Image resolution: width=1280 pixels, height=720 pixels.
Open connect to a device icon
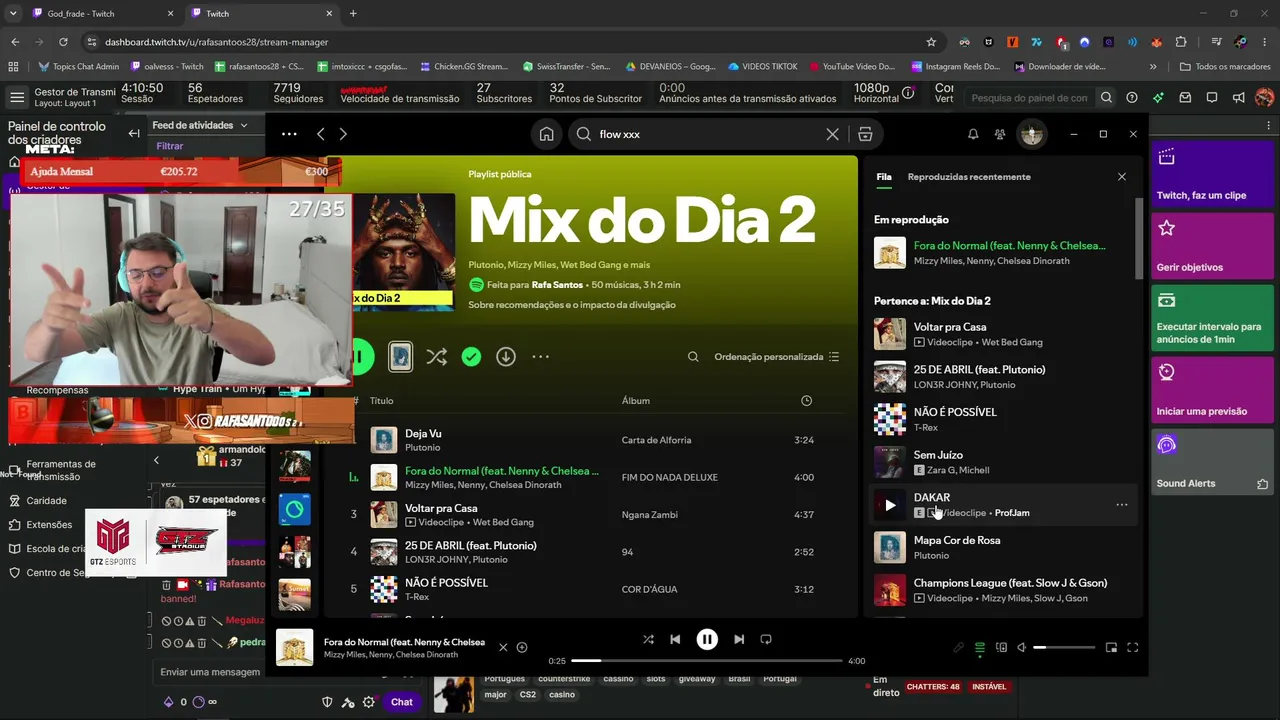click(1001, 648)
